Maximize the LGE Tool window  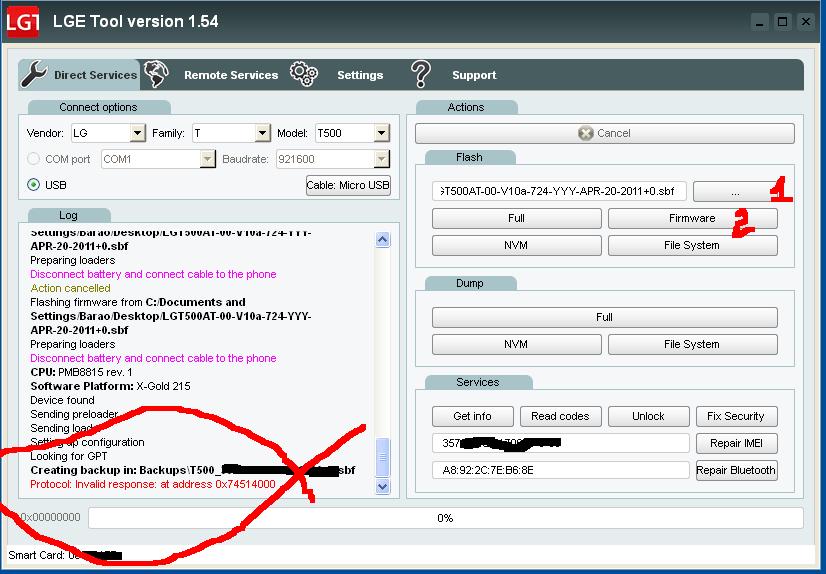783,22
